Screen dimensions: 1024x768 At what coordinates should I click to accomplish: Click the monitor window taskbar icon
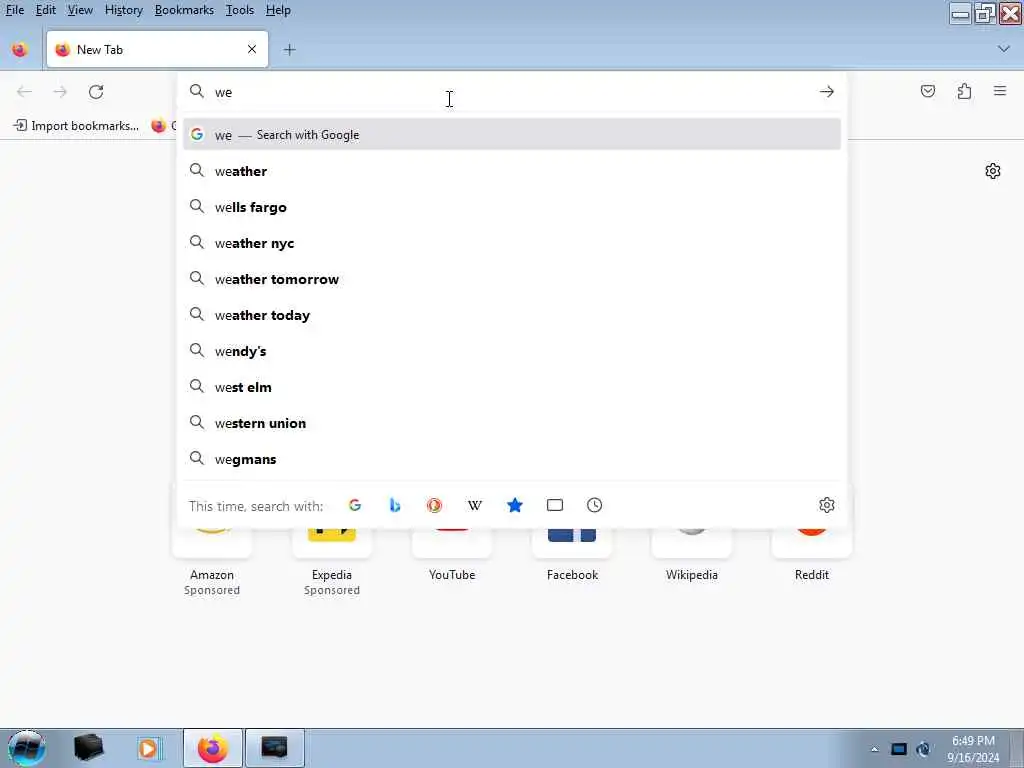(274, 748)
